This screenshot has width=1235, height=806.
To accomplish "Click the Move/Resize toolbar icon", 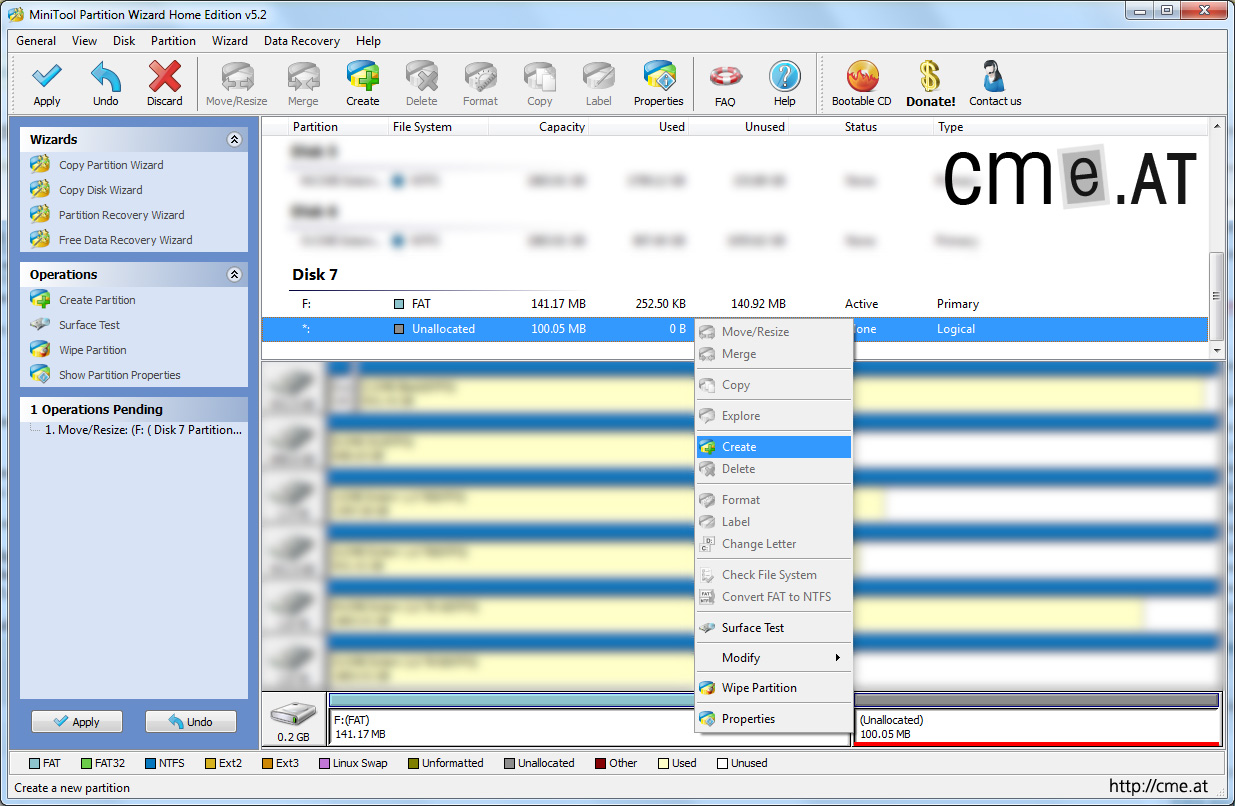I will (x=237, y=77).
